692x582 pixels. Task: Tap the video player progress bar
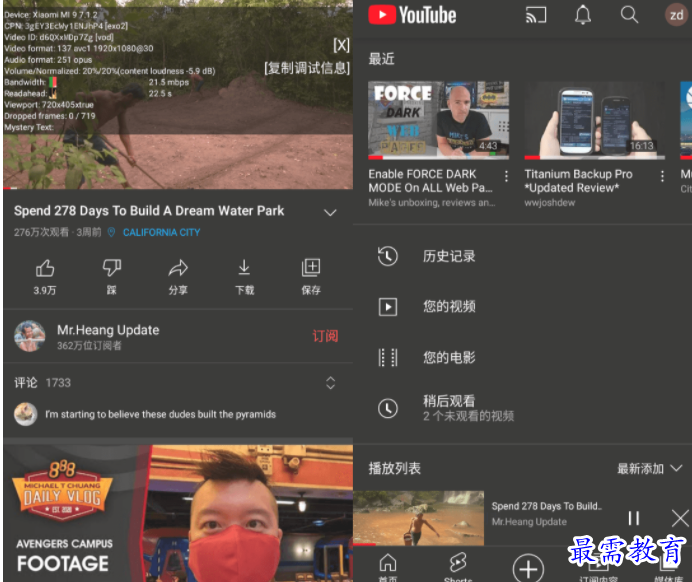click(x=178, y=188)
